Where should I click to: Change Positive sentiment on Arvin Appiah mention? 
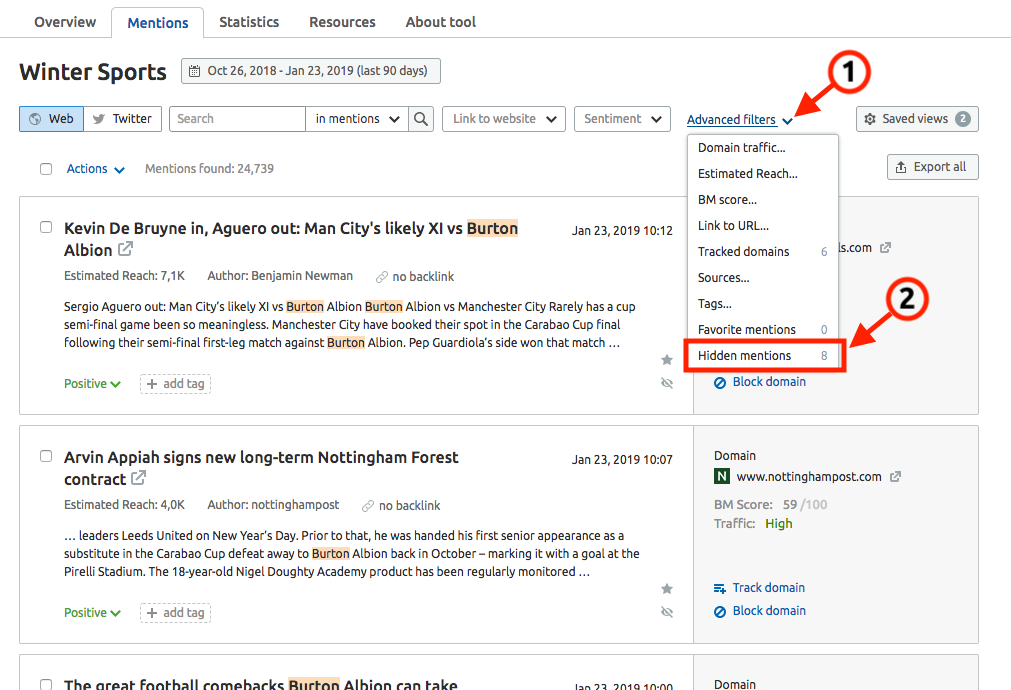click(x=92, y=613)
